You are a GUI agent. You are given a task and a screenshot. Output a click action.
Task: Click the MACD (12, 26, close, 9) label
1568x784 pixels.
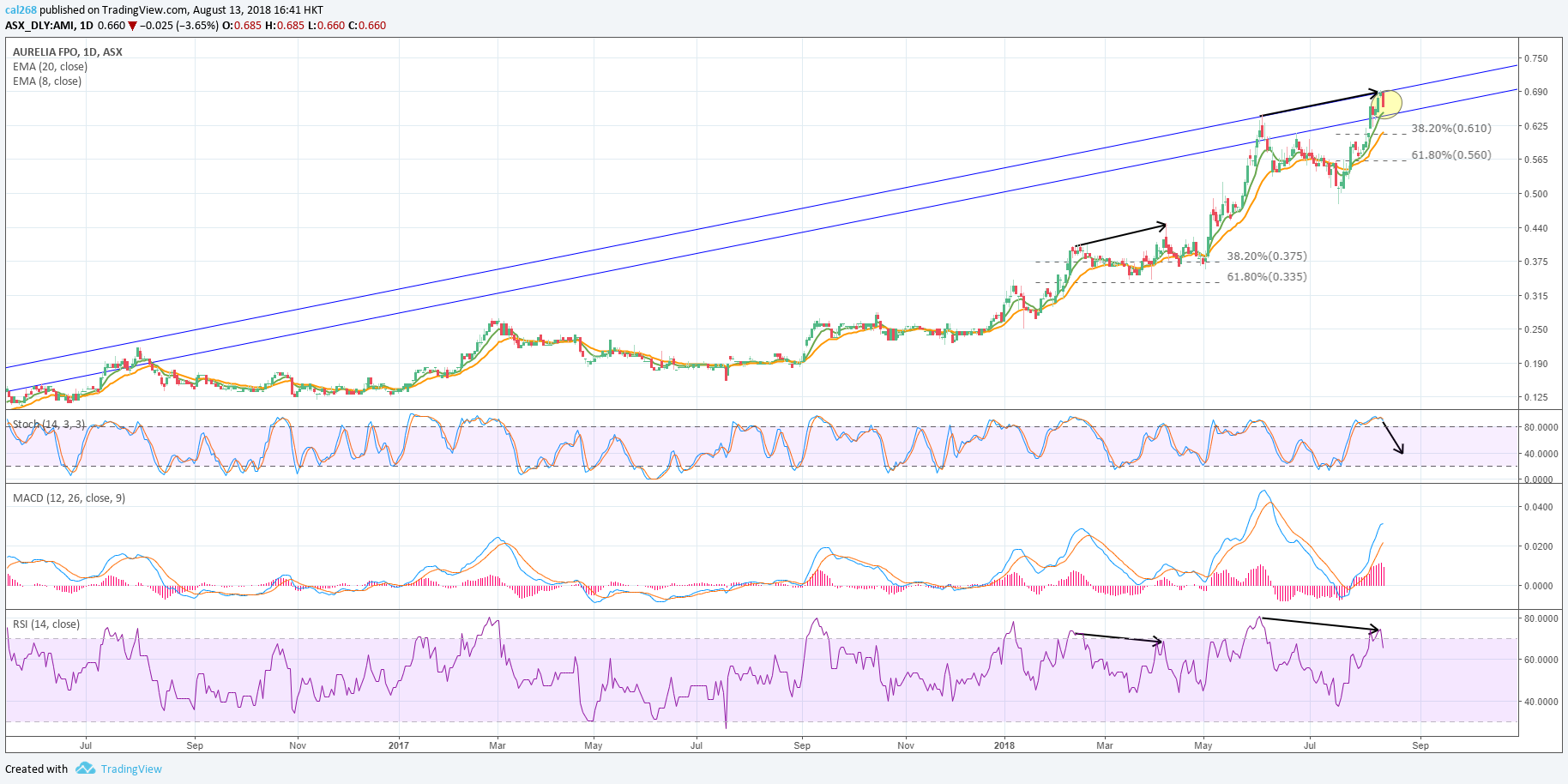(69, 498)
